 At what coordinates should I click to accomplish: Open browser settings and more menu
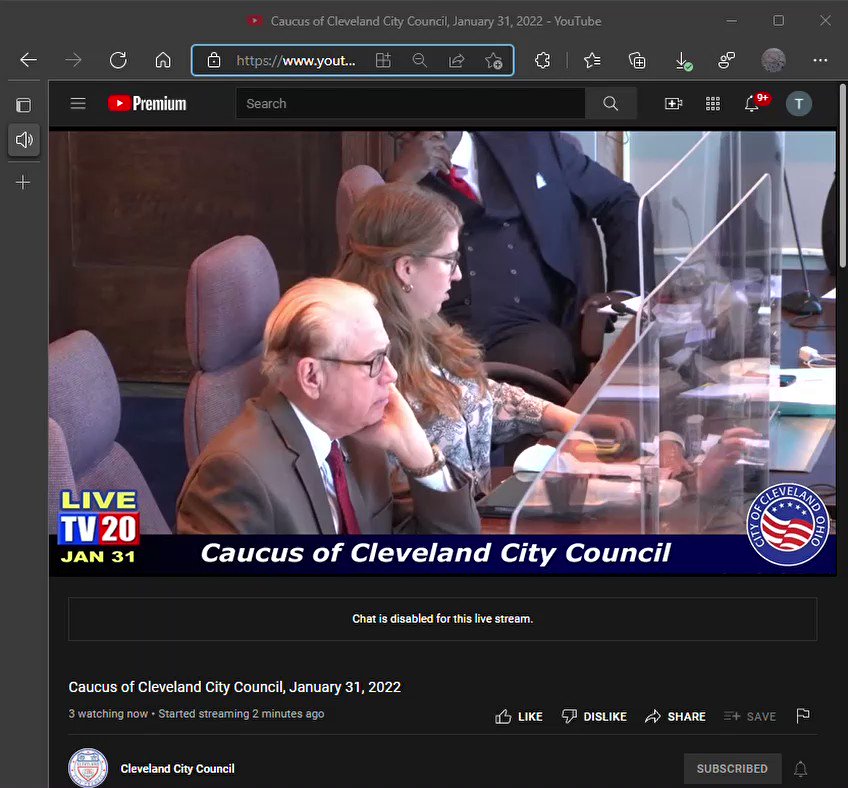point(820,60)
